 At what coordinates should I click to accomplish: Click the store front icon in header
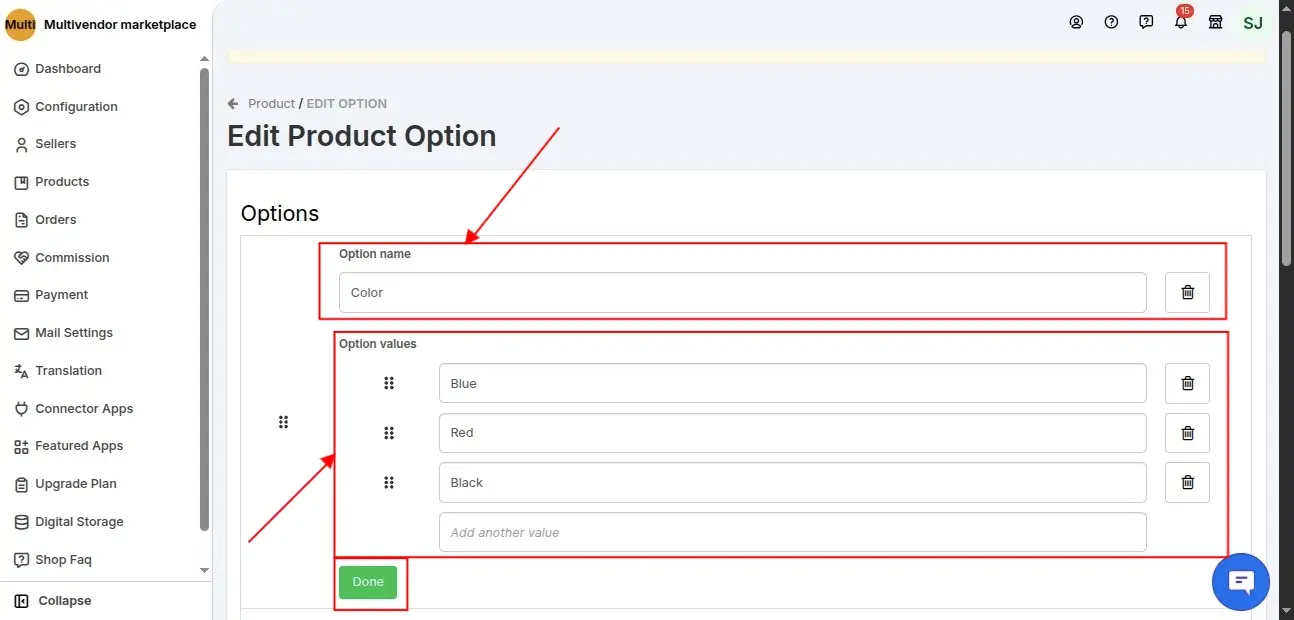(x=1216, y=22)
